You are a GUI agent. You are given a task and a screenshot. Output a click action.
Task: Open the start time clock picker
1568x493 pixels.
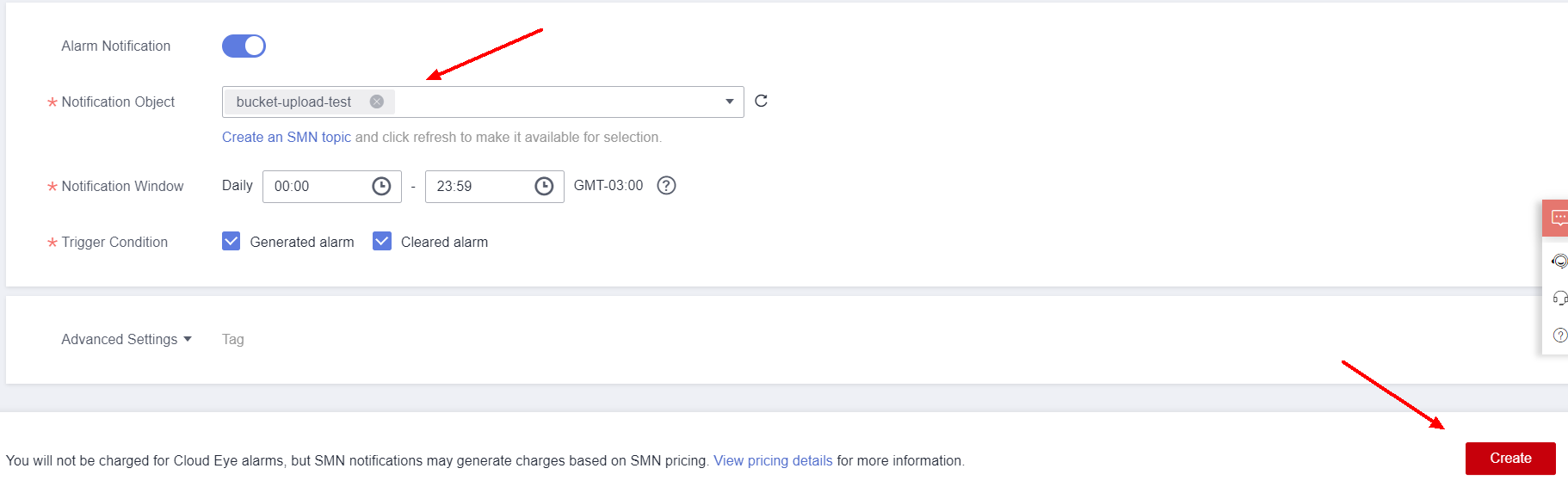pyautogui.click(x=381, y=187)
